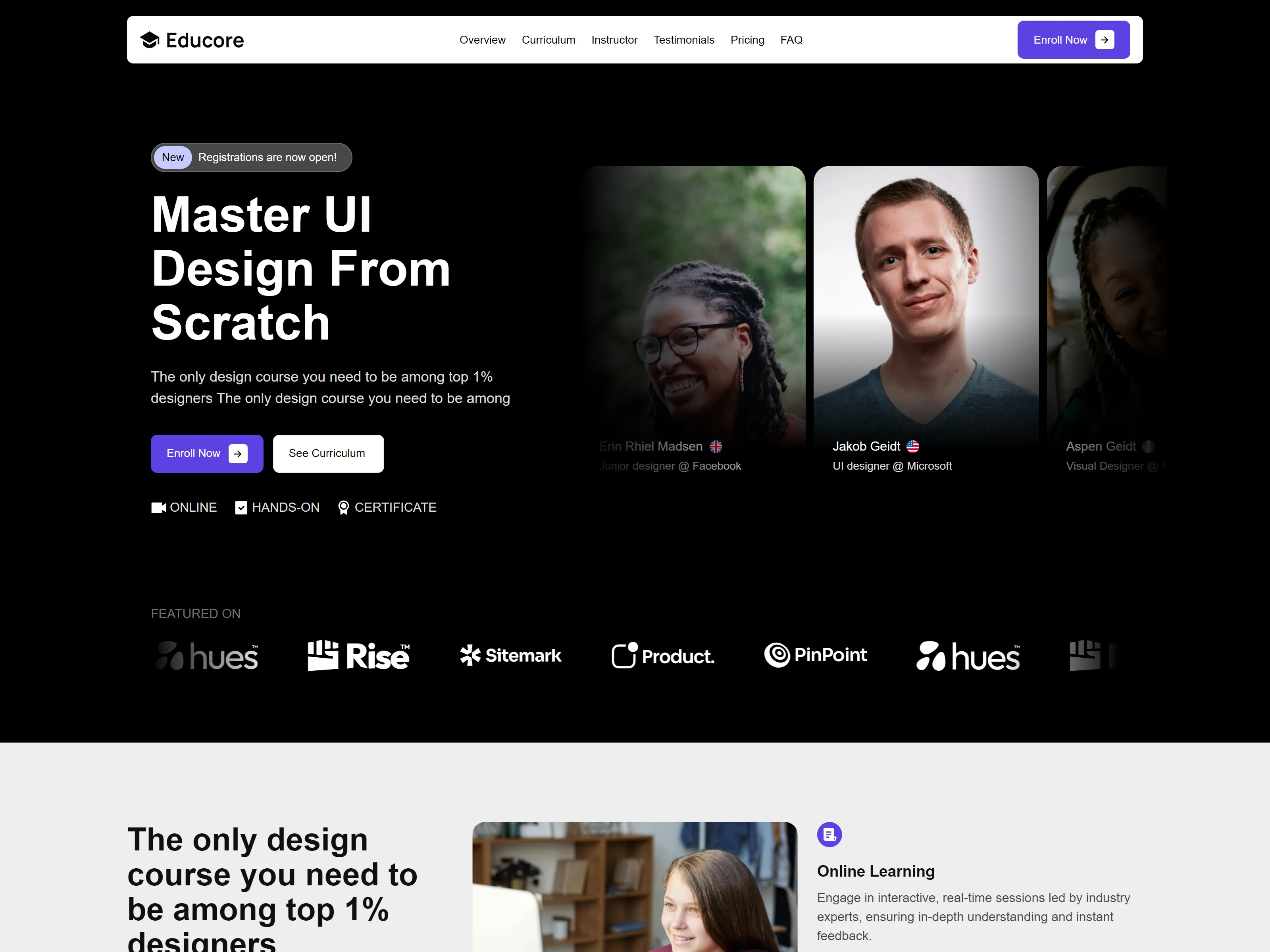Click the Educore graduation cap logo icon

tap(150, 40)
